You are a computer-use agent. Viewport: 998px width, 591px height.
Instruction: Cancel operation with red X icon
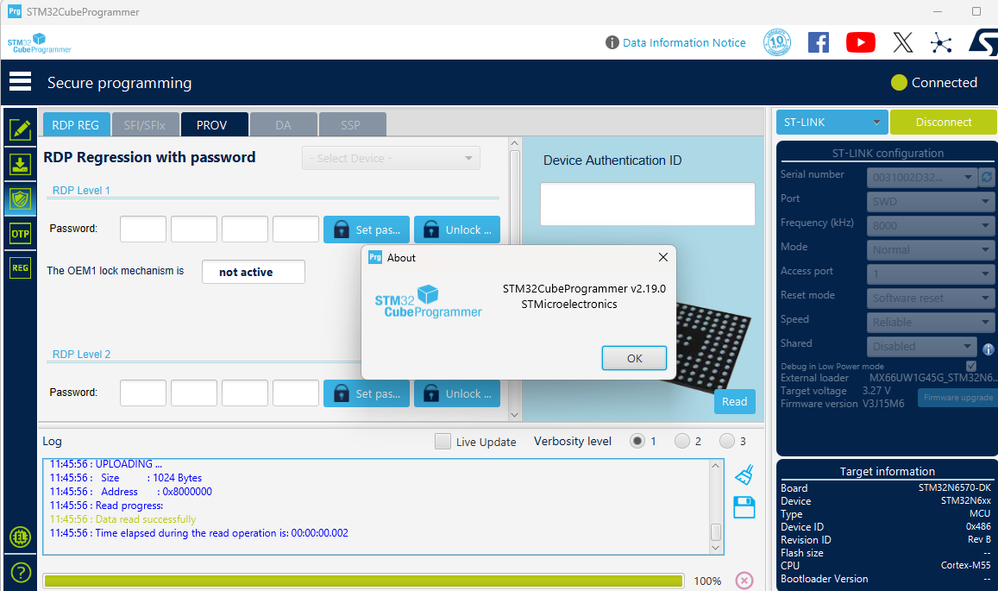744,580
